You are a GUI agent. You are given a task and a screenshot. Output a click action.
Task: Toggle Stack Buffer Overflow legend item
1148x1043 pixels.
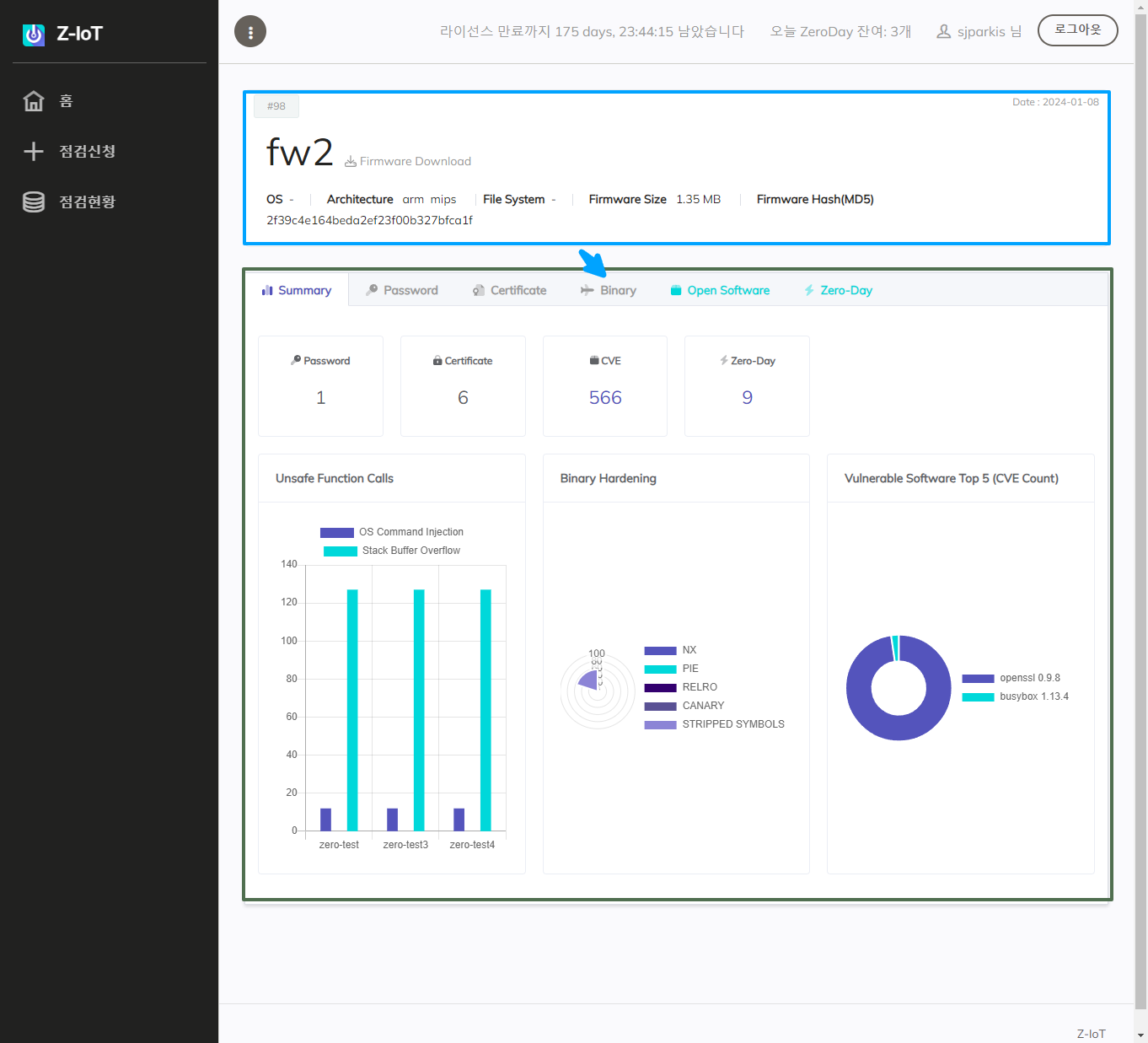pos(392,551)
